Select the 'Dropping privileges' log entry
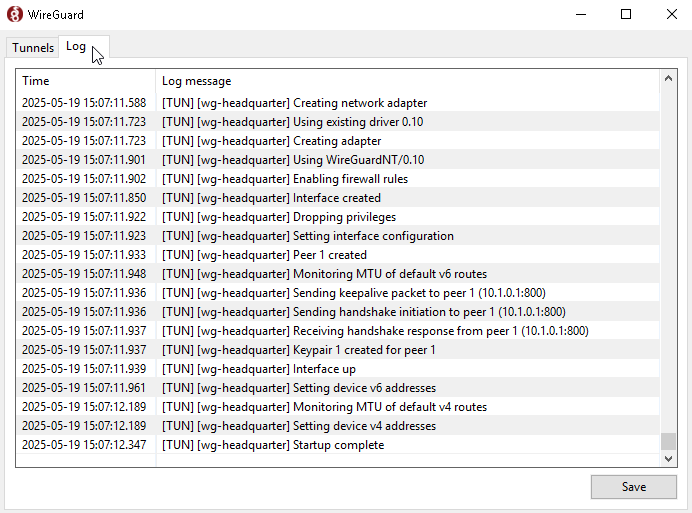The image size is (692, 513). point(338,217)
